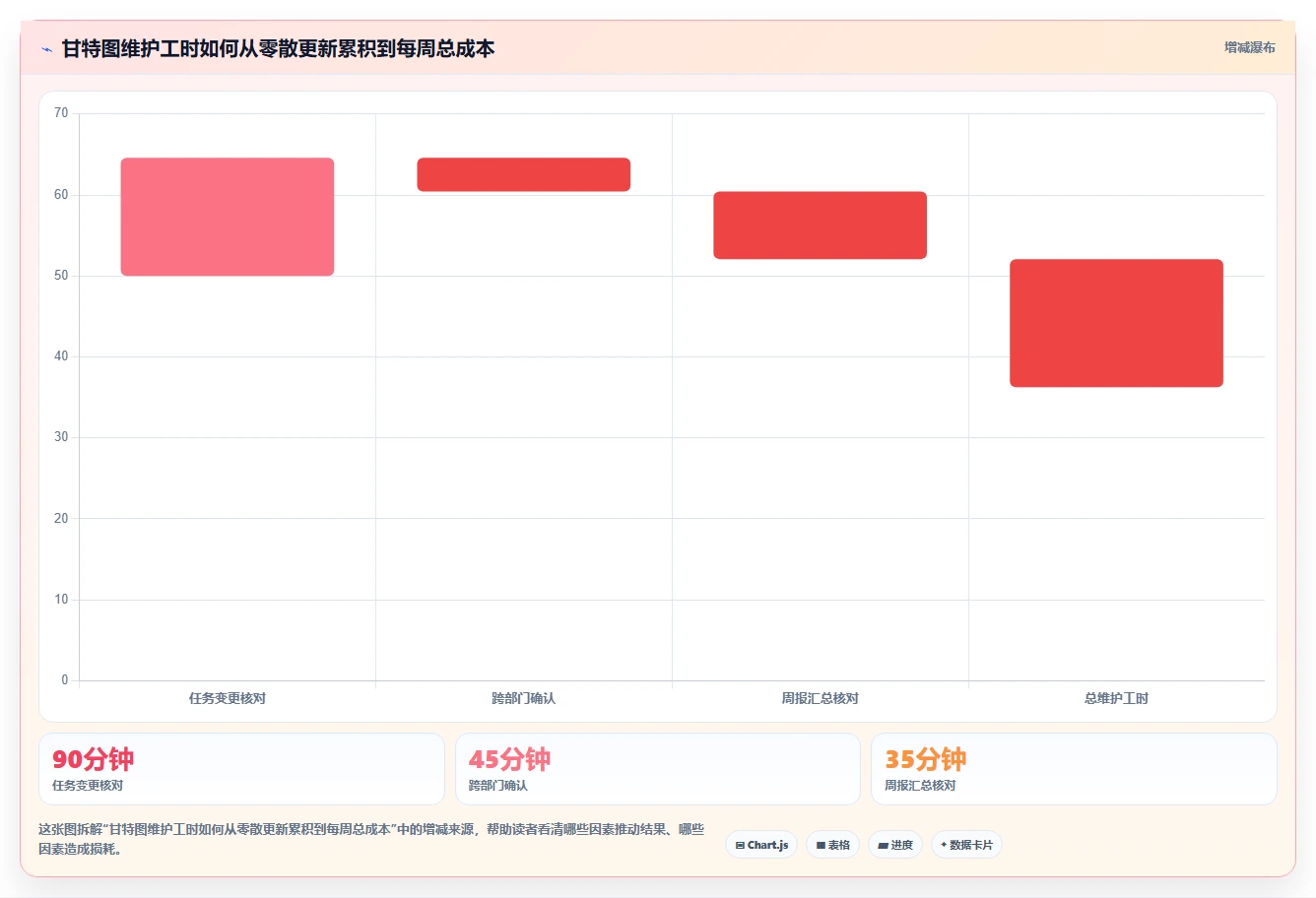The image size is (1316, 898).
Task: Click the y-axis tick label 50
Action: click(61, 276)
